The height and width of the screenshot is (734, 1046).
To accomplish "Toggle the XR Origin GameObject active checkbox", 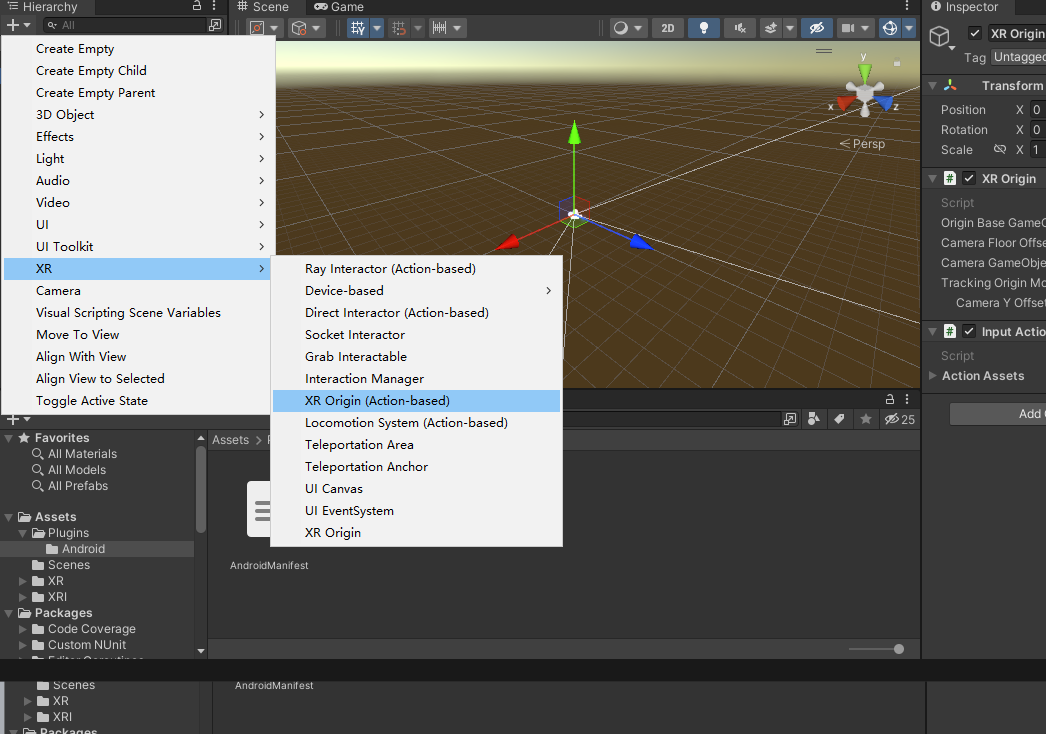I will pyautogui.click(x=975, y=33).
